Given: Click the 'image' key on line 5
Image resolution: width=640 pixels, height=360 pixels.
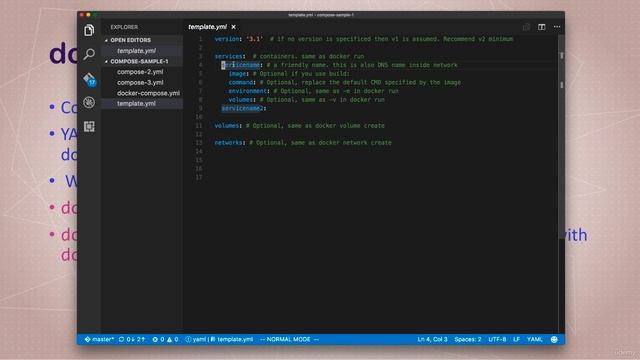Looking at the screenshot, I should pyautogui.click(x=237, y=74).
